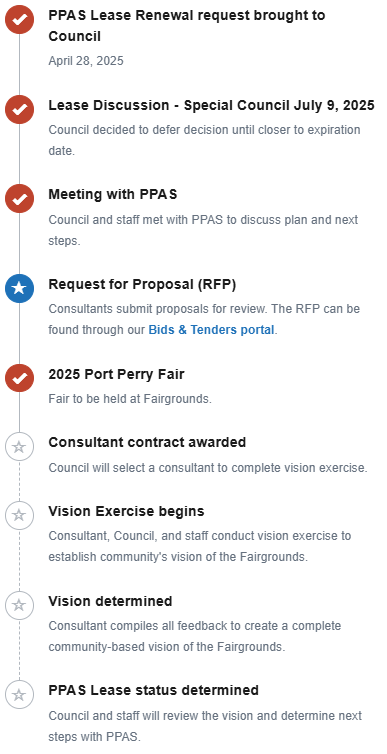This screenshot has height=754, width=387.
Task: Click the checkmark icon next to Lease Discussion
Action: [x=19, y=110]
